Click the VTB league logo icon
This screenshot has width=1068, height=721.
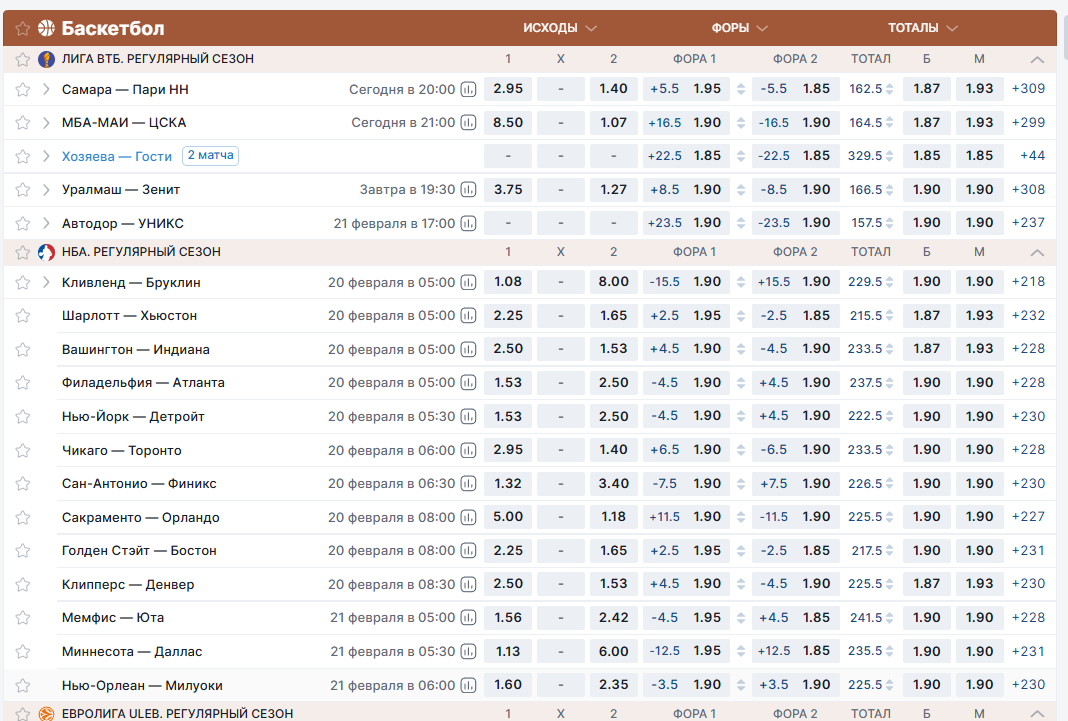pyautogui.click(x=46, y=59)
